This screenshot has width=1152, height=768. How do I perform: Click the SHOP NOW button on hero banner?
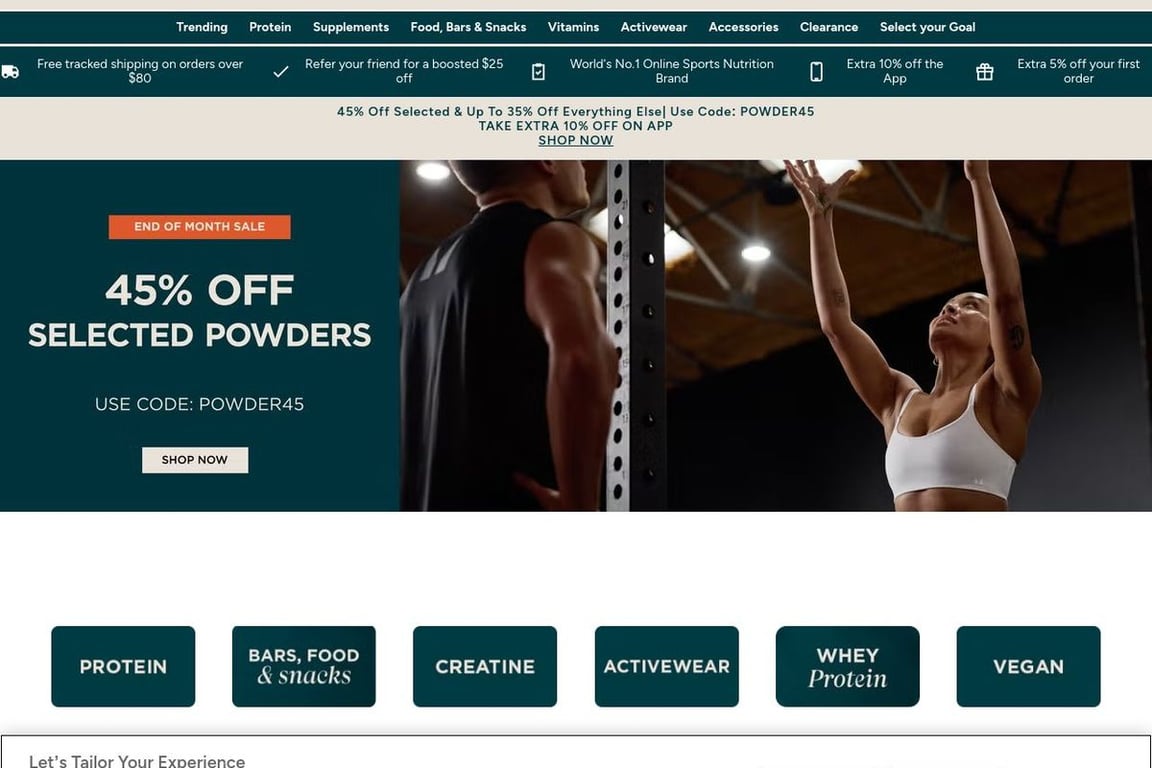click(x=195, y=460)
